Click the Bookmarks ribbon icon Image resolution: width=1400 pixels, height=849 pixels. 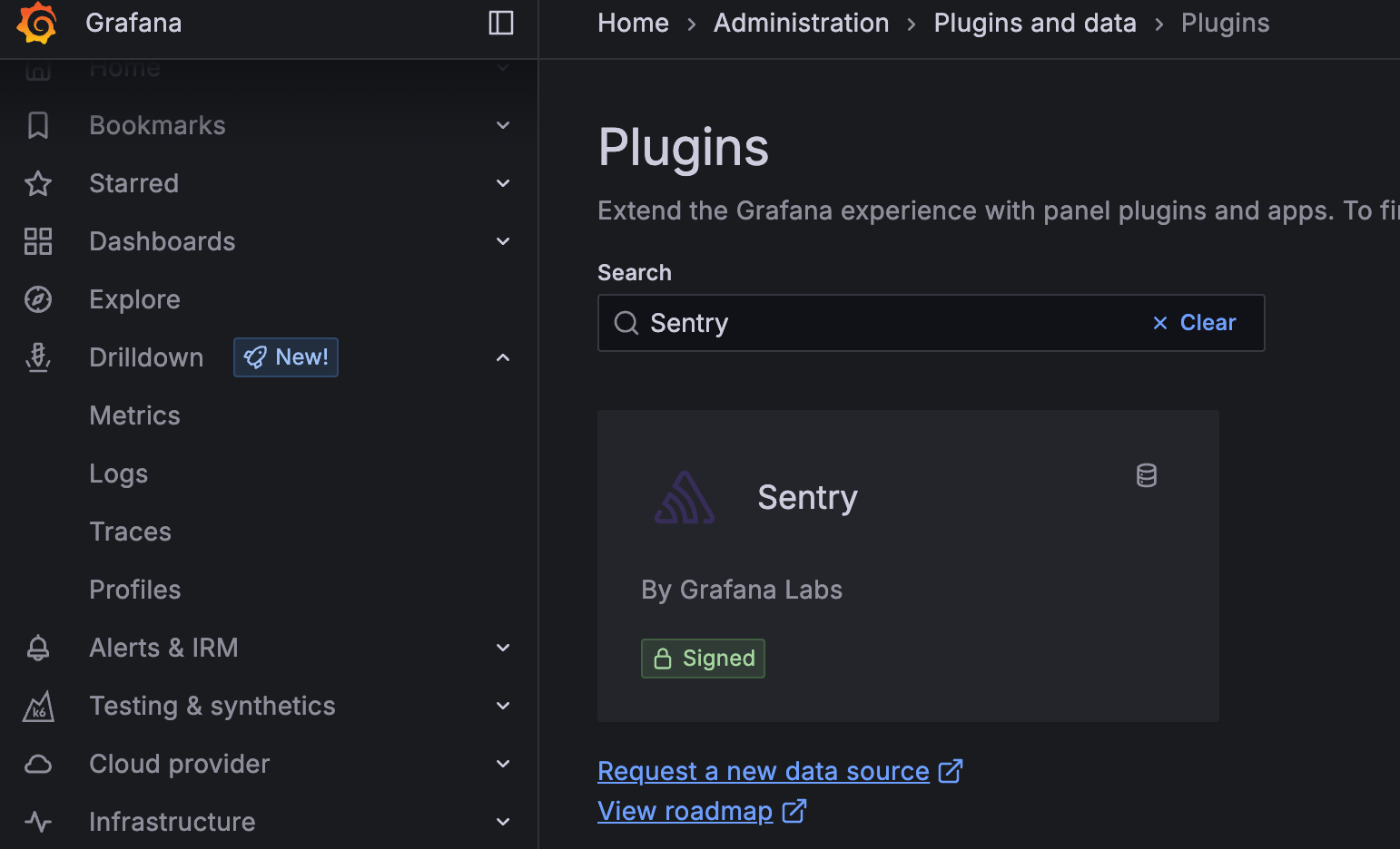pos(38,125)
